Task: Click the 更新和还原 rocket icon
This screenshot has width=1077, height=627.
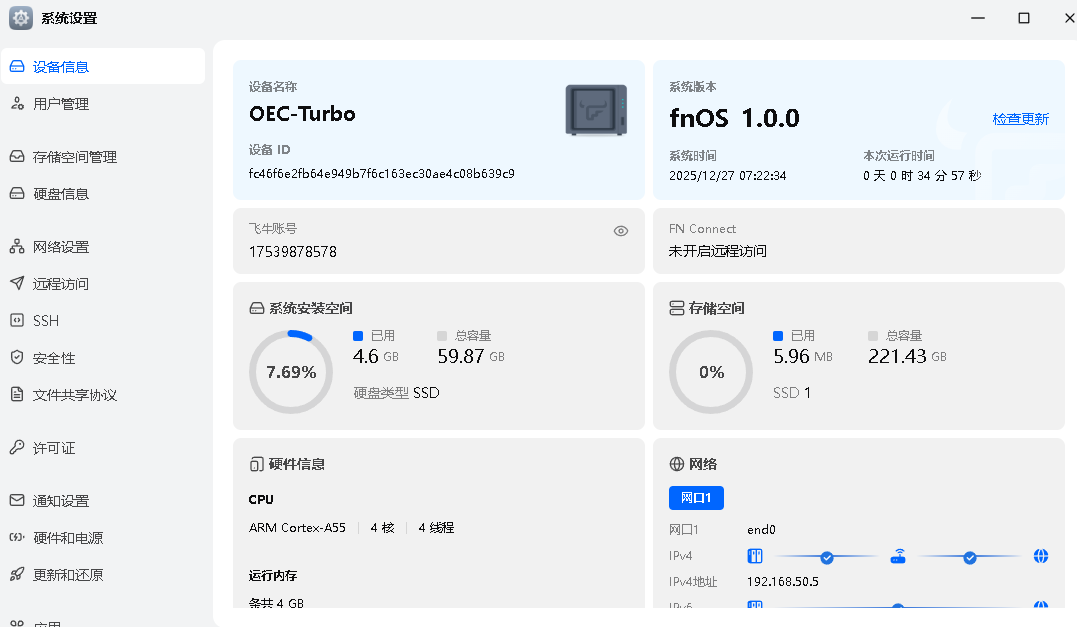Action: point(17,574)
